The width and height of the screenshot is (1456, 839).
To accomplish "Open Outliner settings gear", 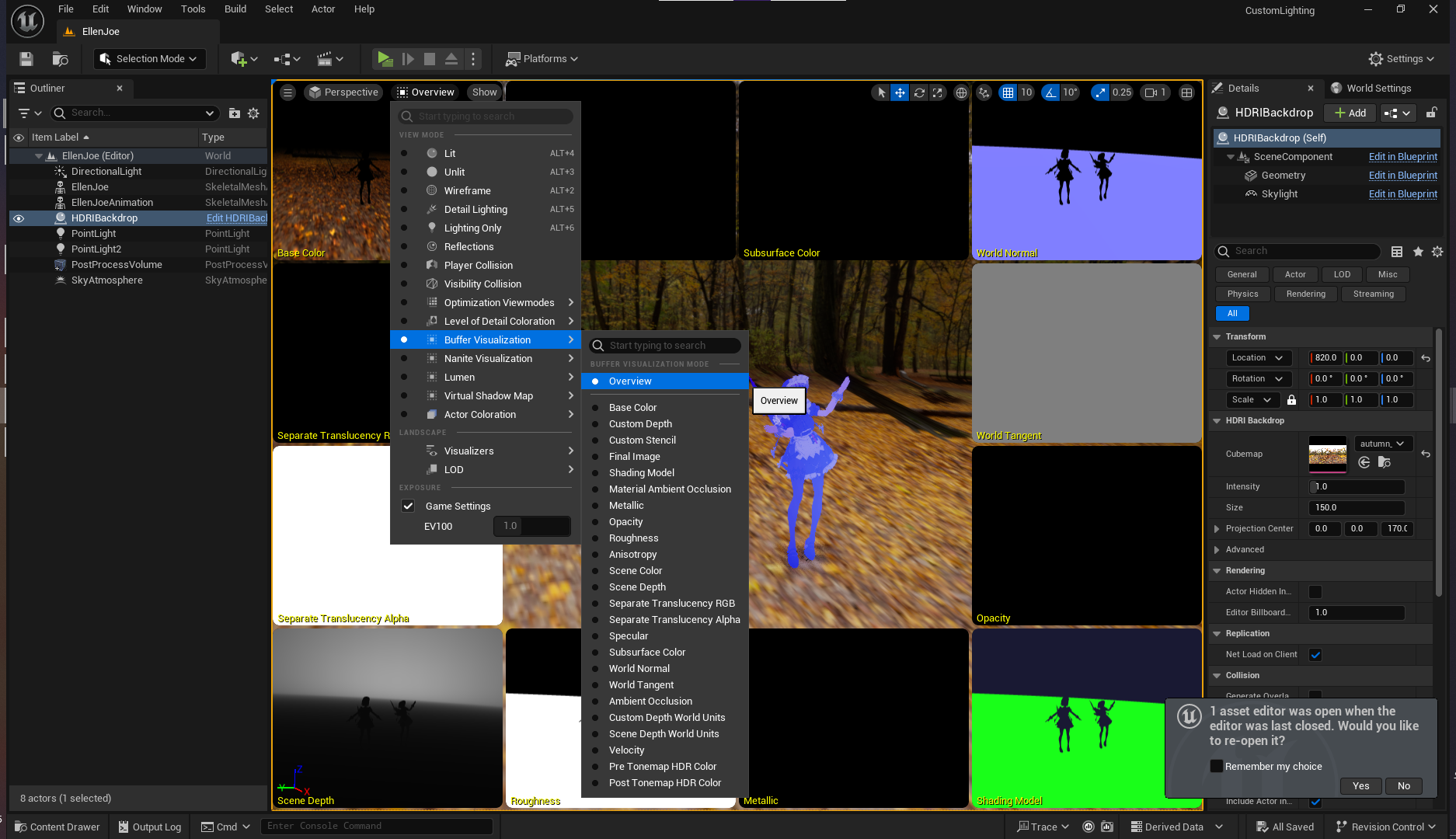I will pos(253,113).
